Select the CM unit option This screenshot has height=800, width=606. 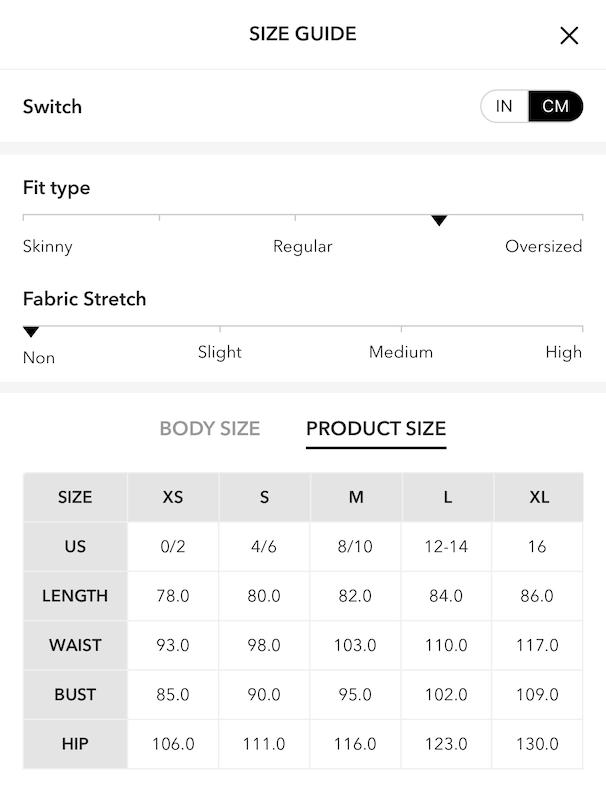click(x=556, y=106)
